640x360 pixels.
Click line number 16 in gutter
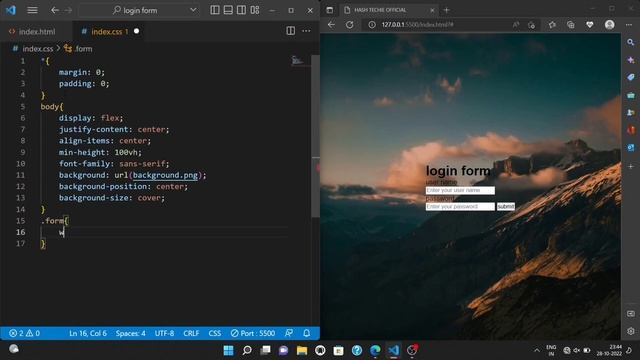point(21,232)
